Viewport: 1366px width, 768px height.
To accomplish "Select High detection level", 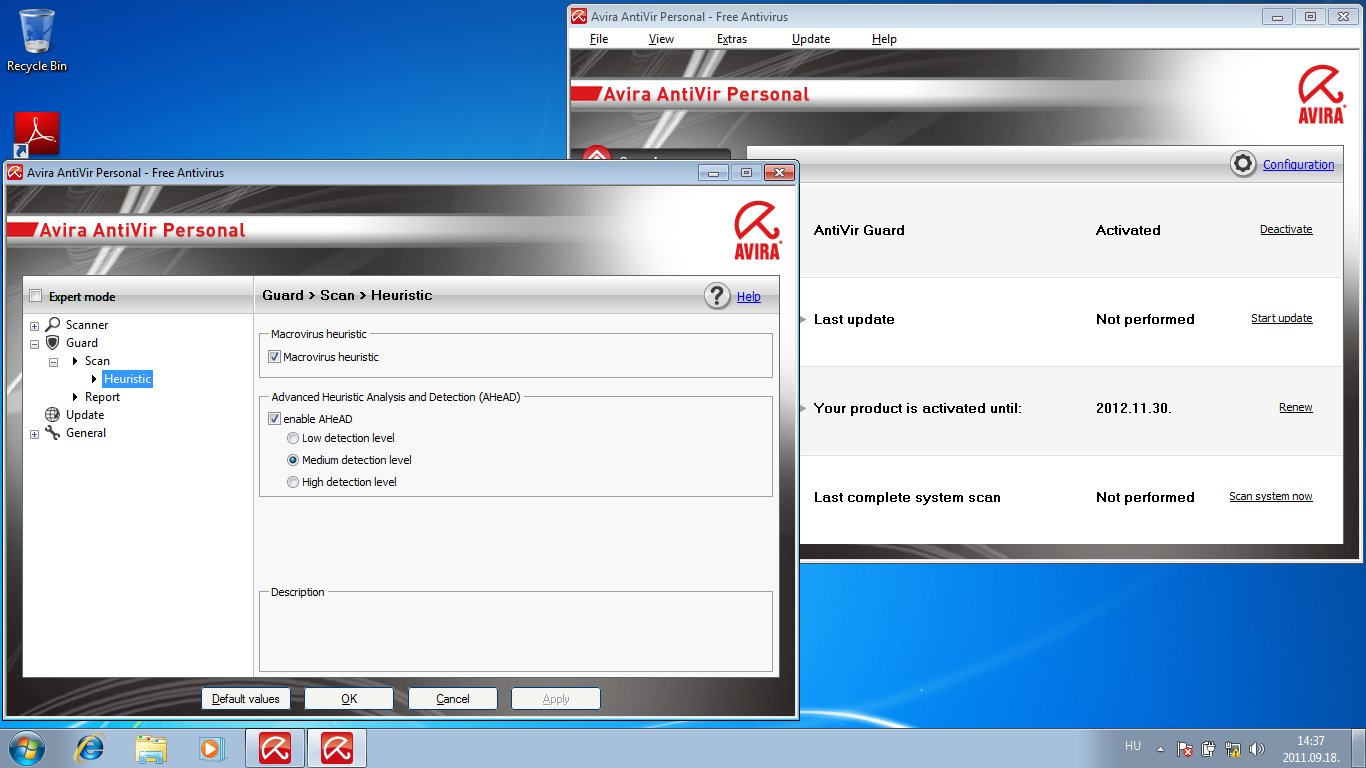I will [x=293, y=482].
